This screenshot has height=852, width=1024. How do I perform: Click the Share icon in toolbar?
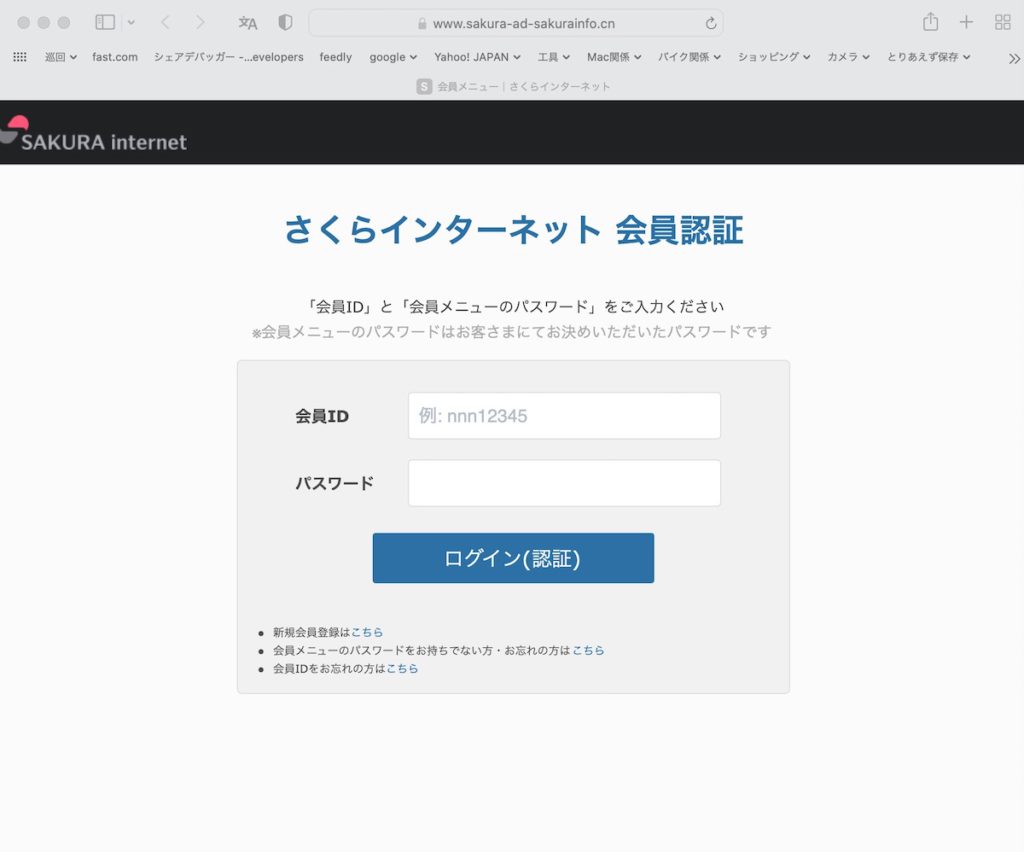tap(930, 22)
